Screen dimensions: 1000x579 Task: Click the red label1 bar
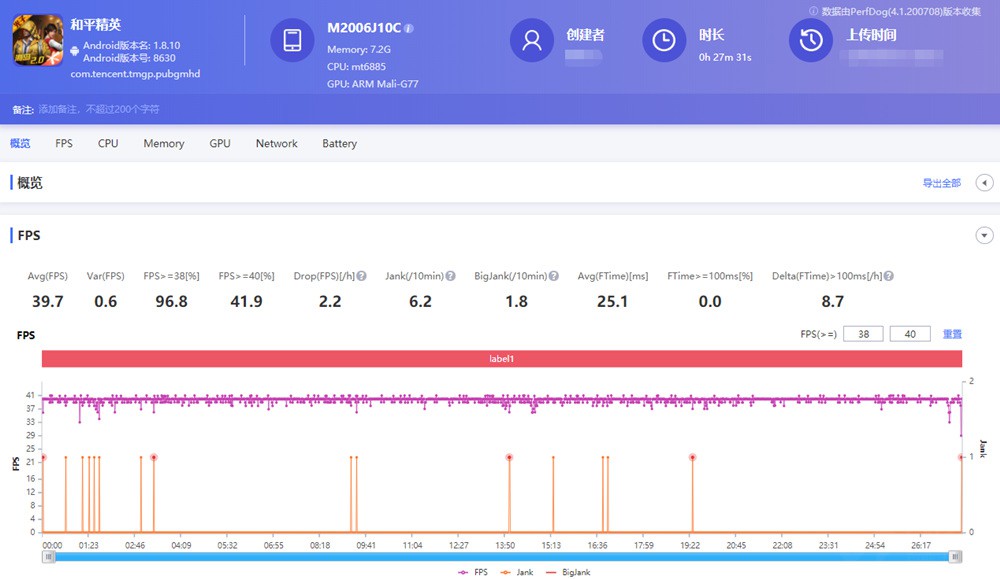(502, 359)
